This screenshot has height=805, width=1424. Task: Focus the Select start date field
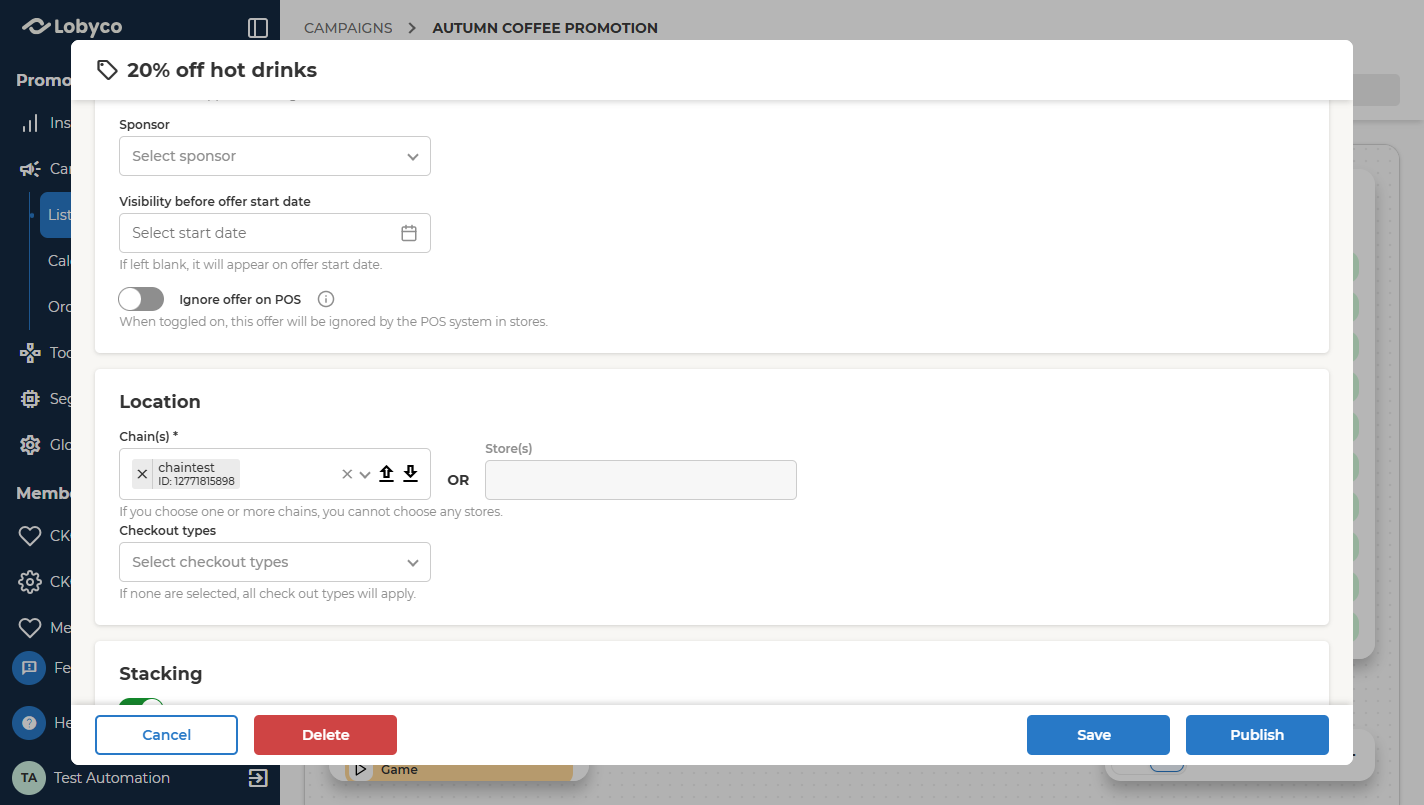(275, 233)
